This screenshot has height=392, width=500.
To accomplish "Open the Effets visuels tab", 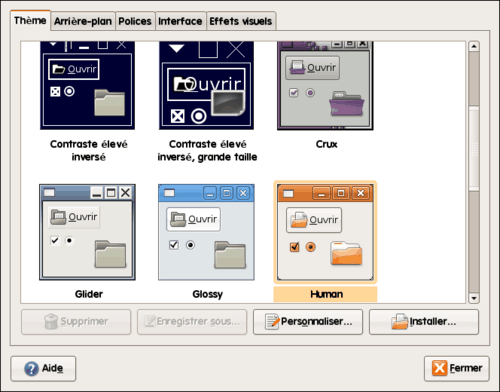I will (241, 21).
